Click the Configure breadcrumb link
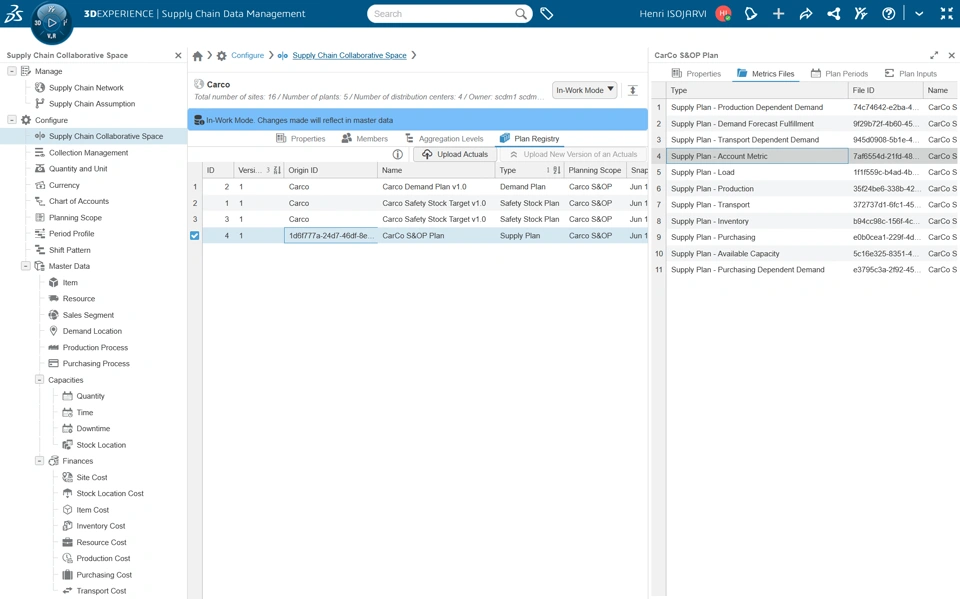The height and width of the screenshot is (599, 960). coord(247,55)
